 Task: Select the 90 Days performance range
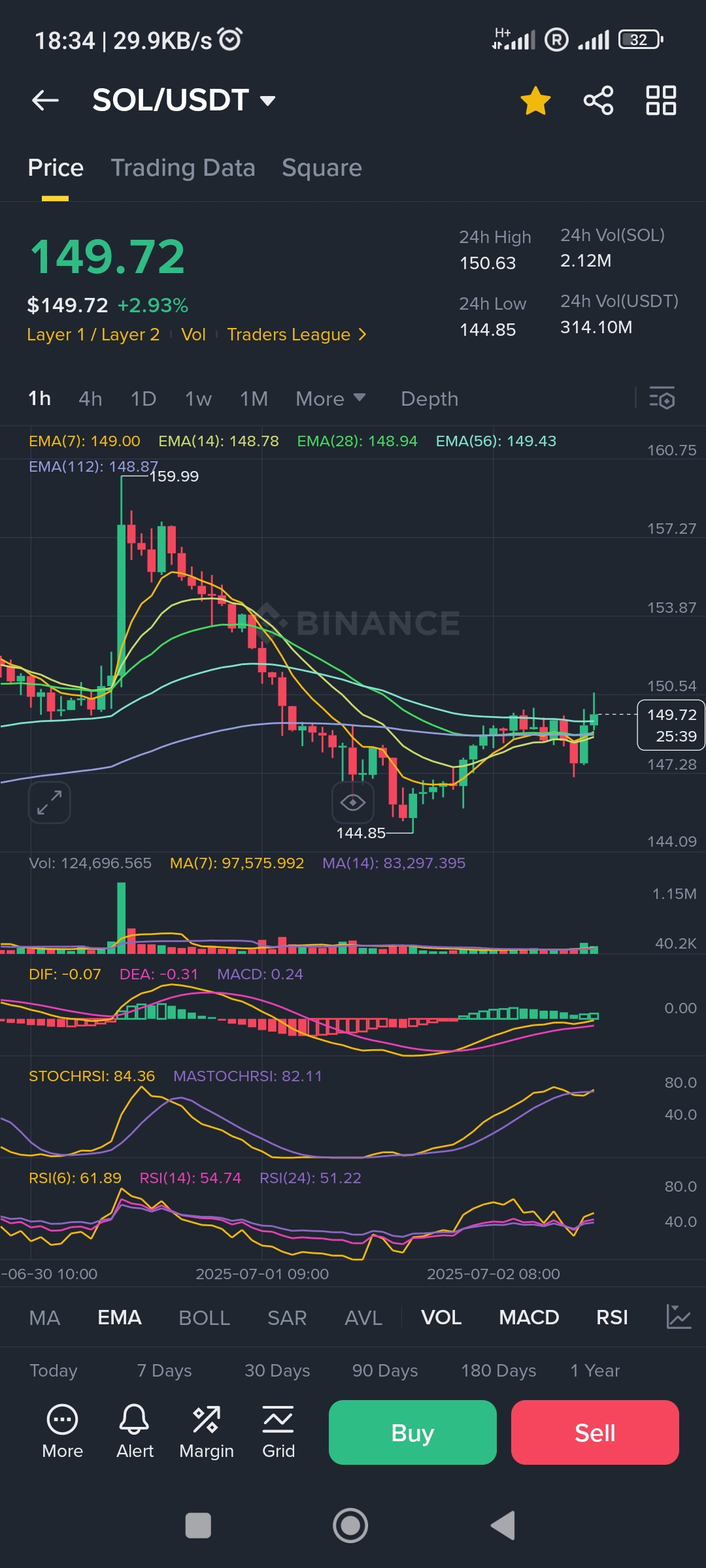(x=385, y=1371)
